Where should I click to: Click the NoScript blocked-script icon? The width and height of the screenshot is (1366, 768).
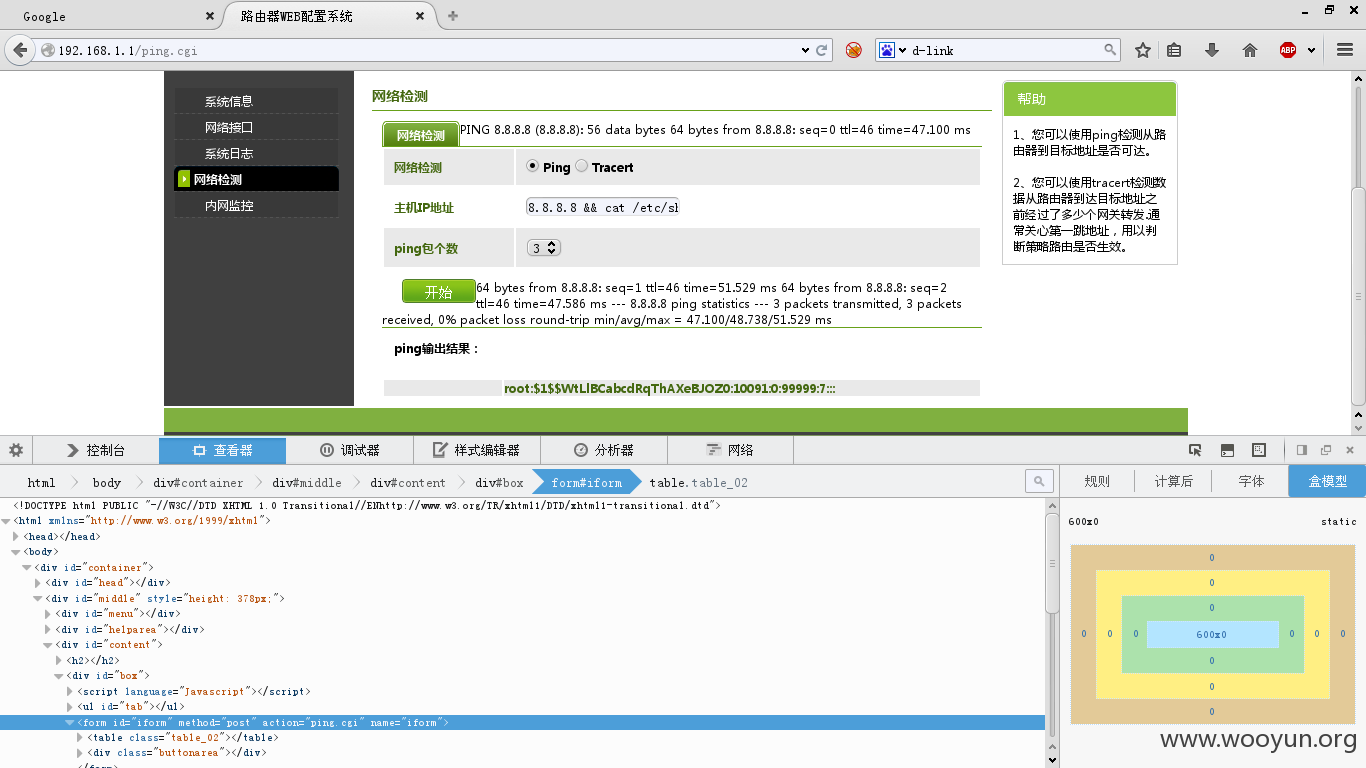click(x=853, y=50)
